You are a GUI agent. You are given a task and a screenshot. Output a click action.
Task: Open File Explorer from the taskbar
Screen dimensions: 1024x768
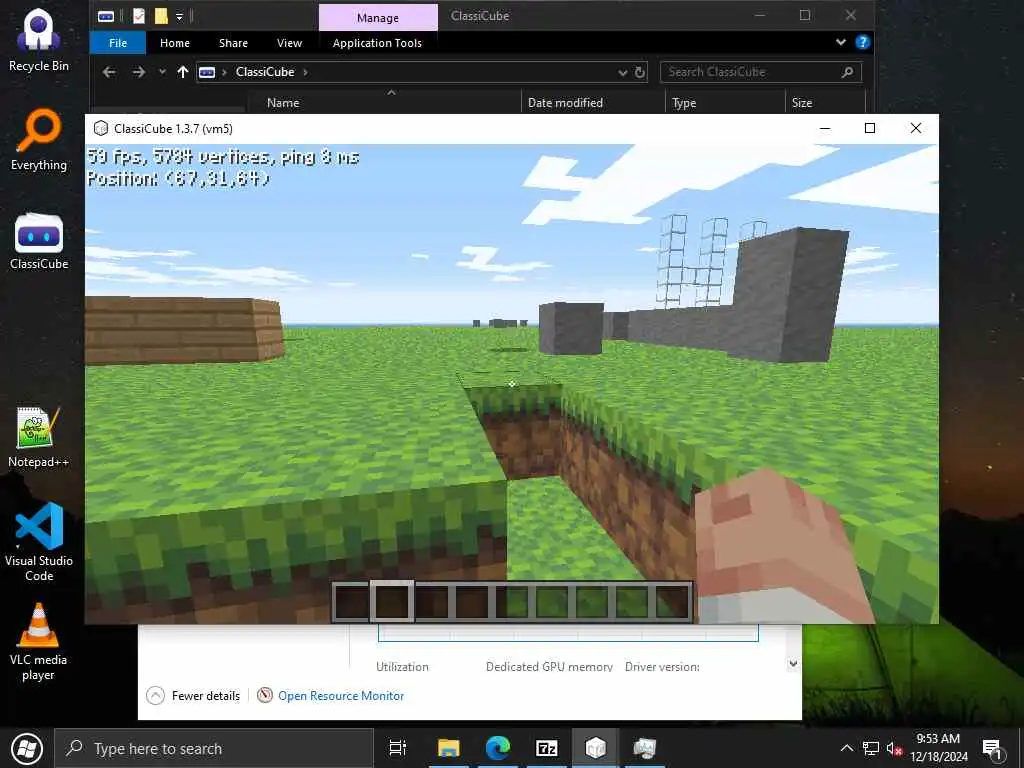(449, 748)
